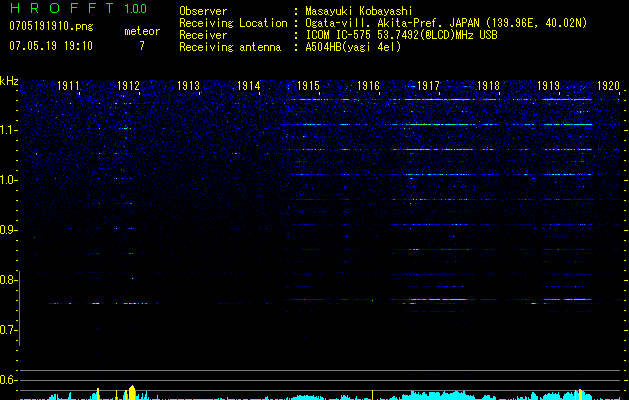Click time marker 1912
This screenshot has height=400, width=629.
[x=128, y=85]
